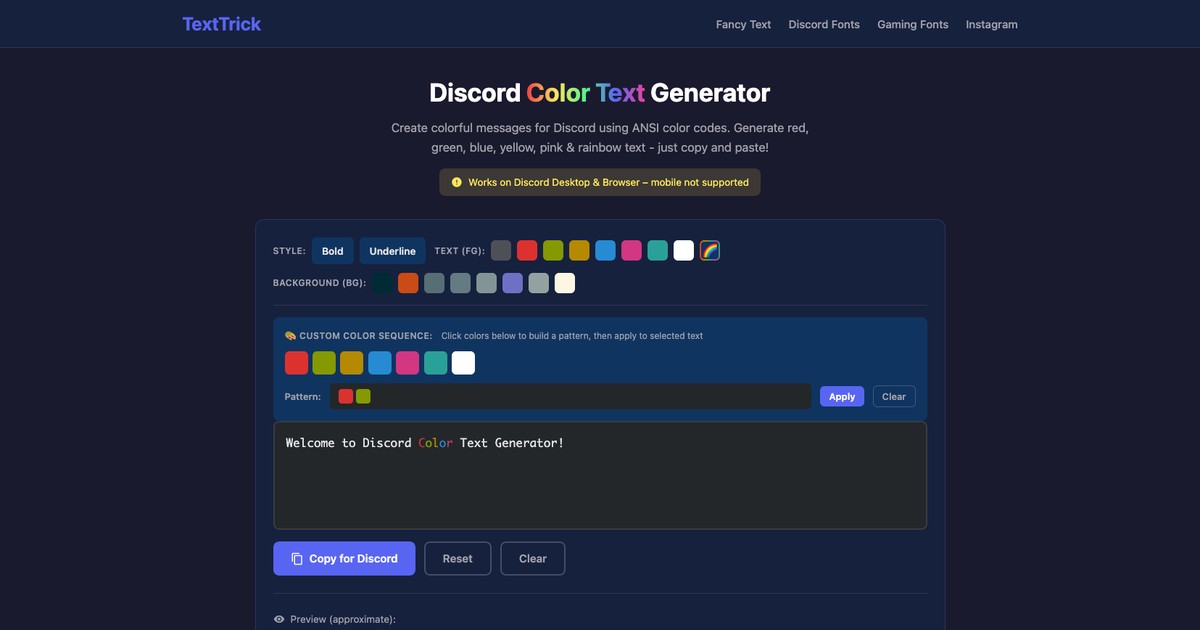Screen dimensions: 1200x630
Task: Click the yellow warning icon in the notice
Action: [x=457, y=182]
